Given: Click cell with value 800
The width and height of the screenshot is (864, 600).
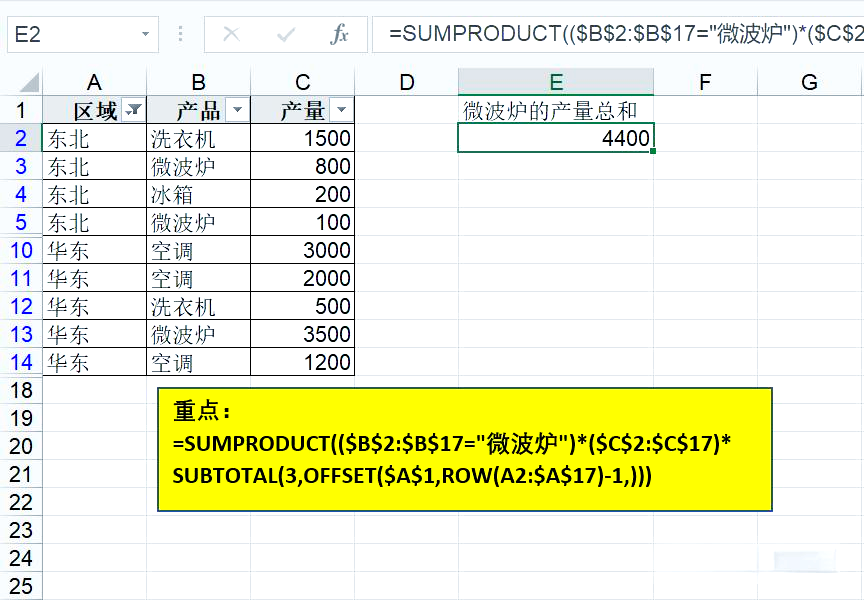Looking at the screenshot, I should click(303, 166).
